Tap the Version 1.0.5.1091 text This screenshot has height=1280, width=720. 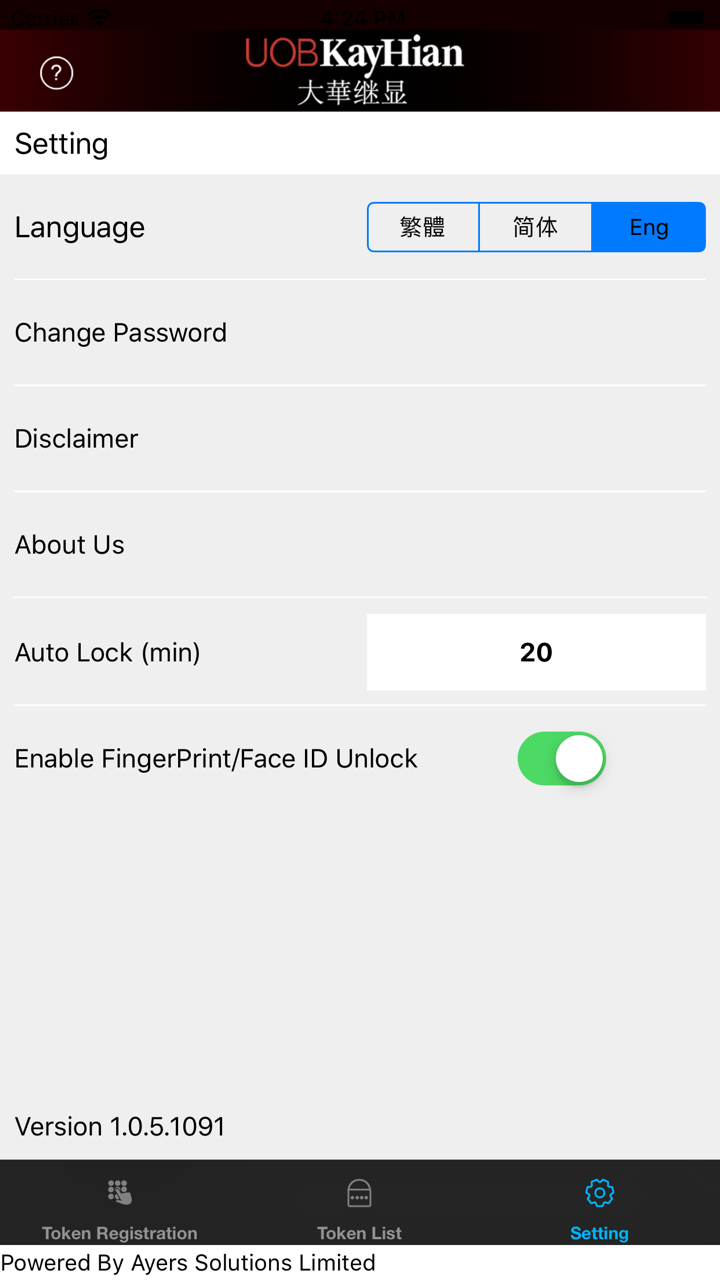[x=120, y=1126]
